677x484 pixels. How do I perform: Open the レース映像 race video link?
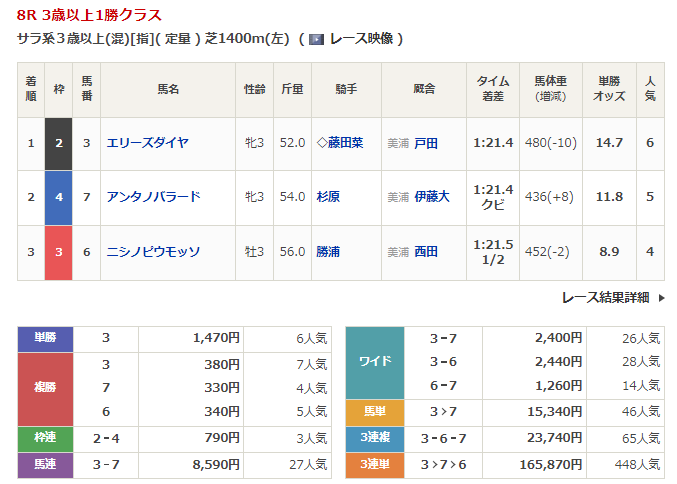pyautogui.click(x=360, y=39)
